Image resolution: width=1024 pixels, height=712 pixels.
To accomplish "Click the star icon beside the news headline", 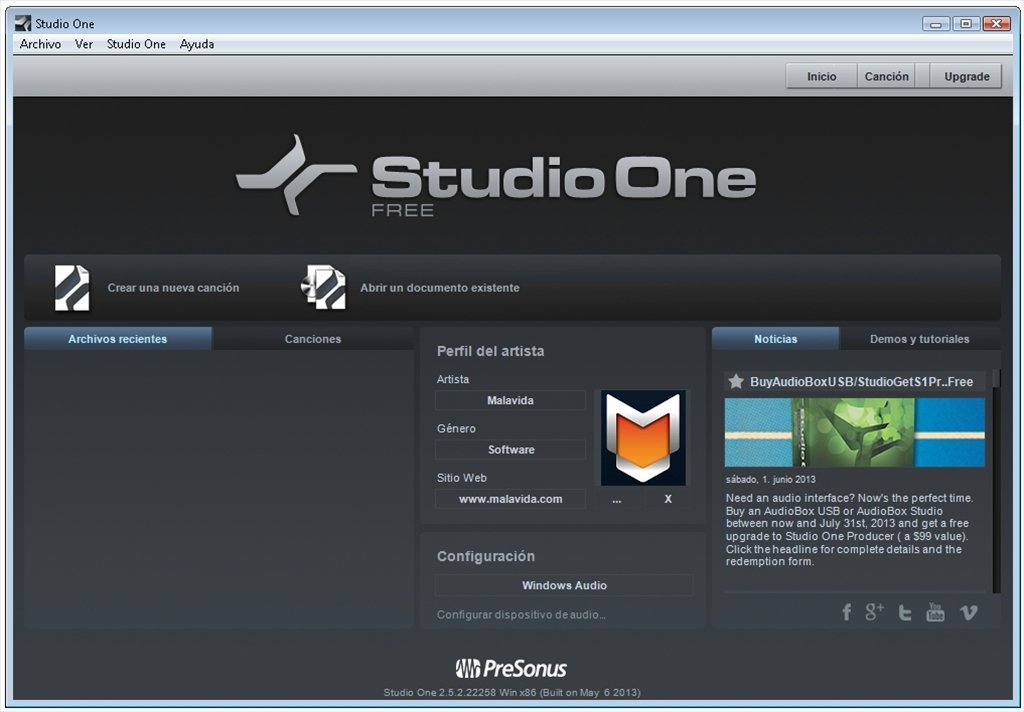I will pos(736,381).
